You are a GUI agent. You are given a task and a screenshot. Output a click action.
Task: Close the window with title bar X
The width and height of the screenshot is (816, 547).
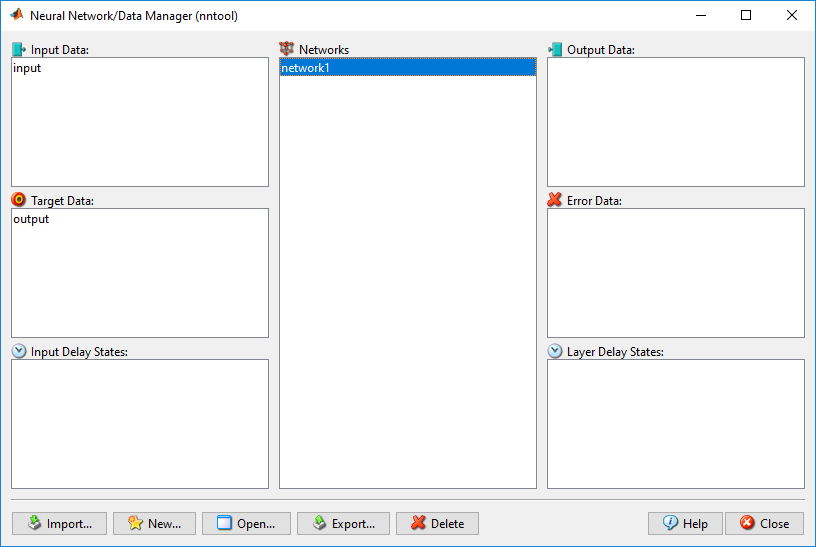coord(792,15)
